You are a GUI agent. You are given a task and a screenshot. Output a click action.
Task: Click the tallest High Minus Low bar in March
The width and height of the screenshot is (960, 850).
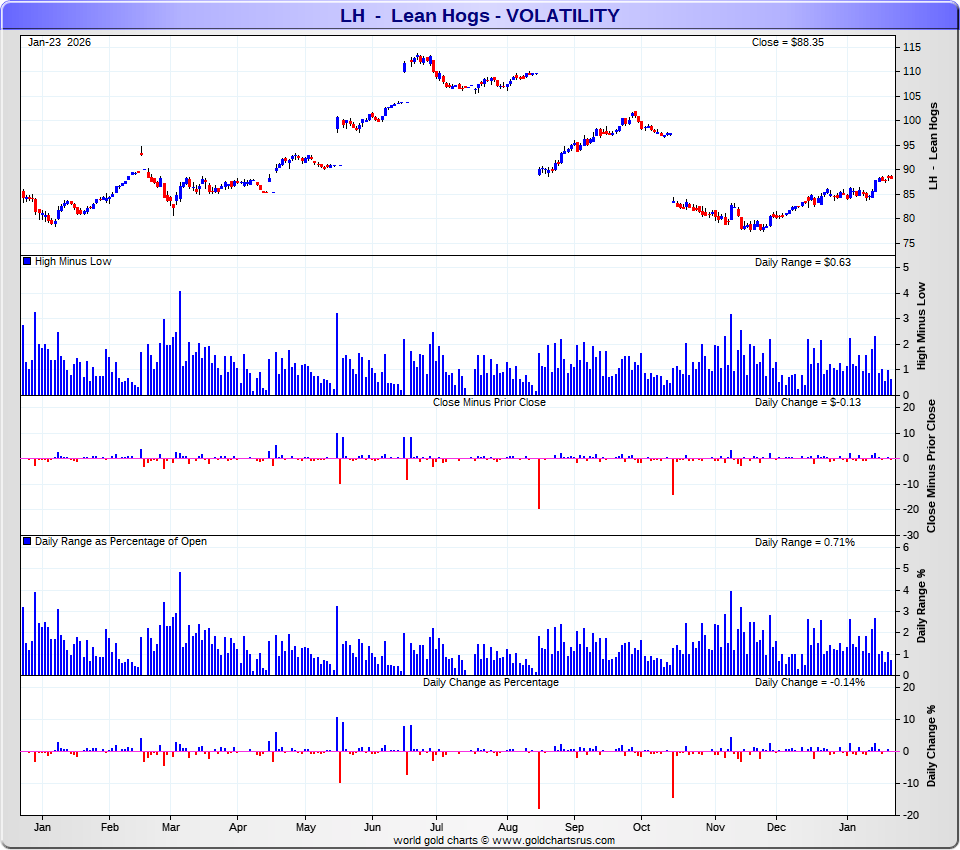pyautogui.click(x=180, y=343)
